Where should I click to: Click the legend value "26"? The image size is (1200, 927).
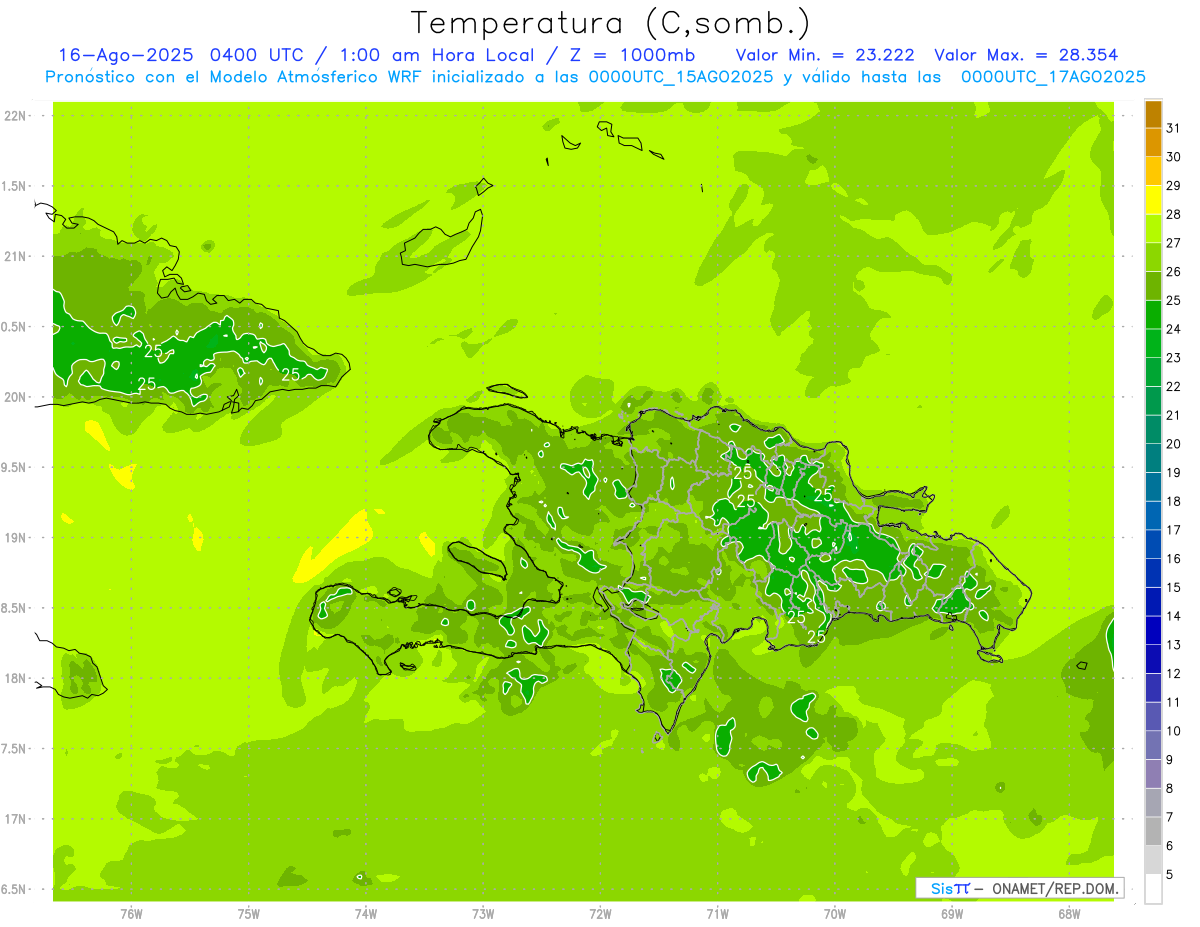tap(1173, 272)
